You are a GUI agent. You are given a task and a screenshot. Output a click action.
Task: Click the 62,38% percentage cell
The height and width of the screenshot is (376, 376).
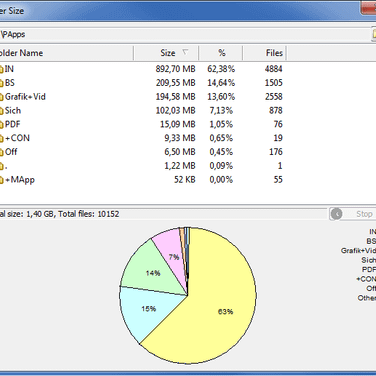[221, 69]
